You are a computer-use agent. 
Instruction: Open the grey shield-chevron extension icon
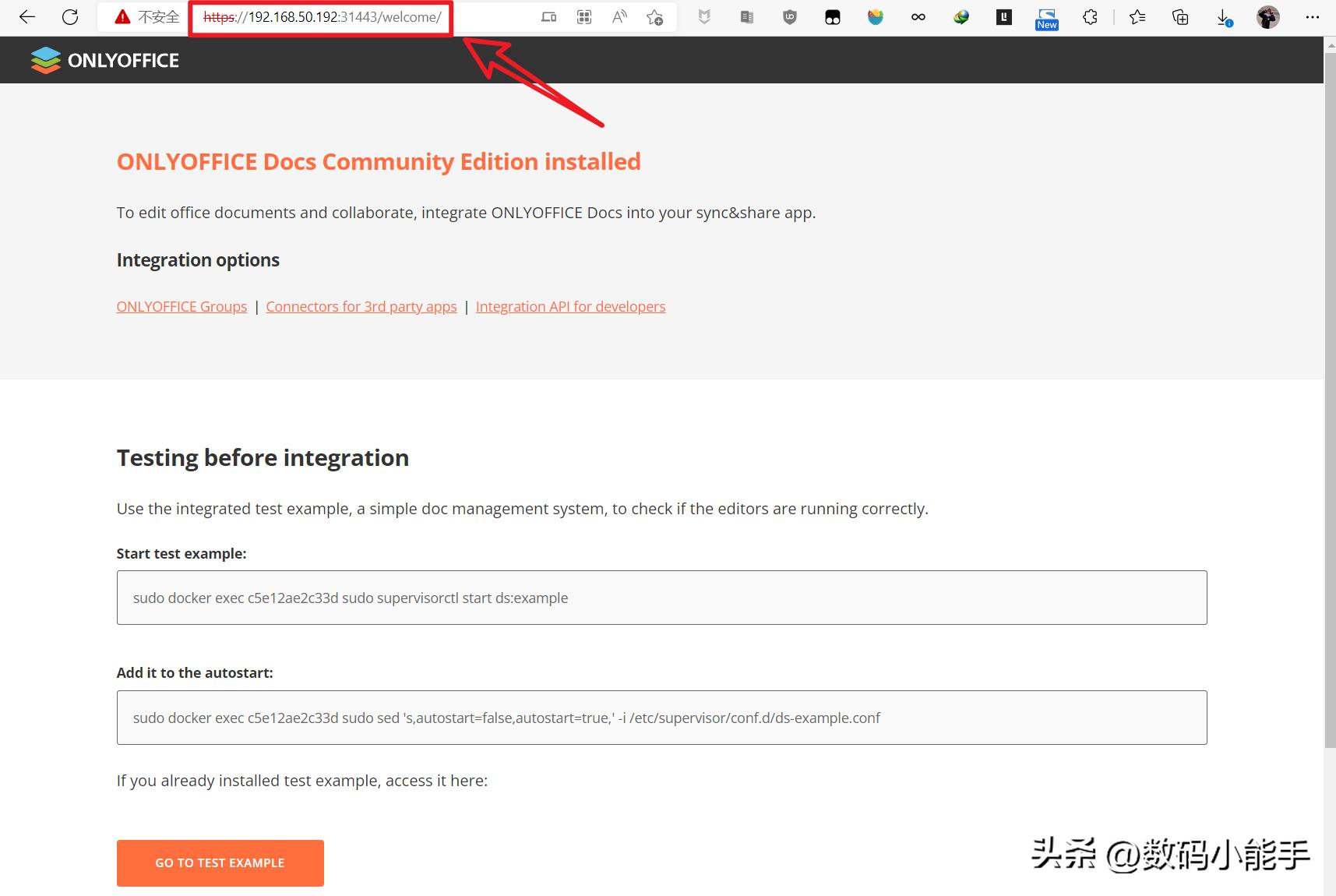tap(704, 17)
